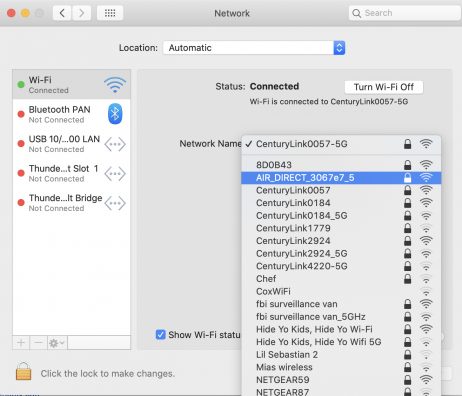
Task: Click the signal icon on 8D0B43 row
Action: coord(426,165)
